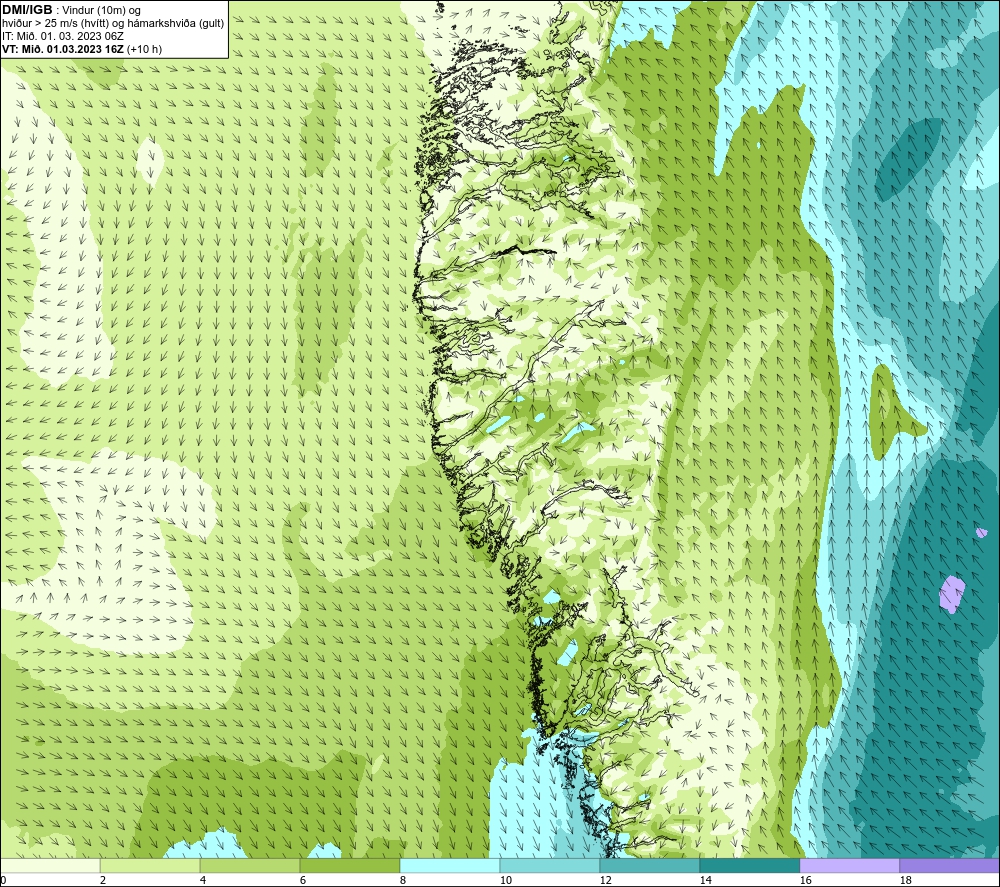The height and width of the screenshot is (887, 1000).
Task: Click the "DMI/IGB" title text
Action: [x=27, y=10]
